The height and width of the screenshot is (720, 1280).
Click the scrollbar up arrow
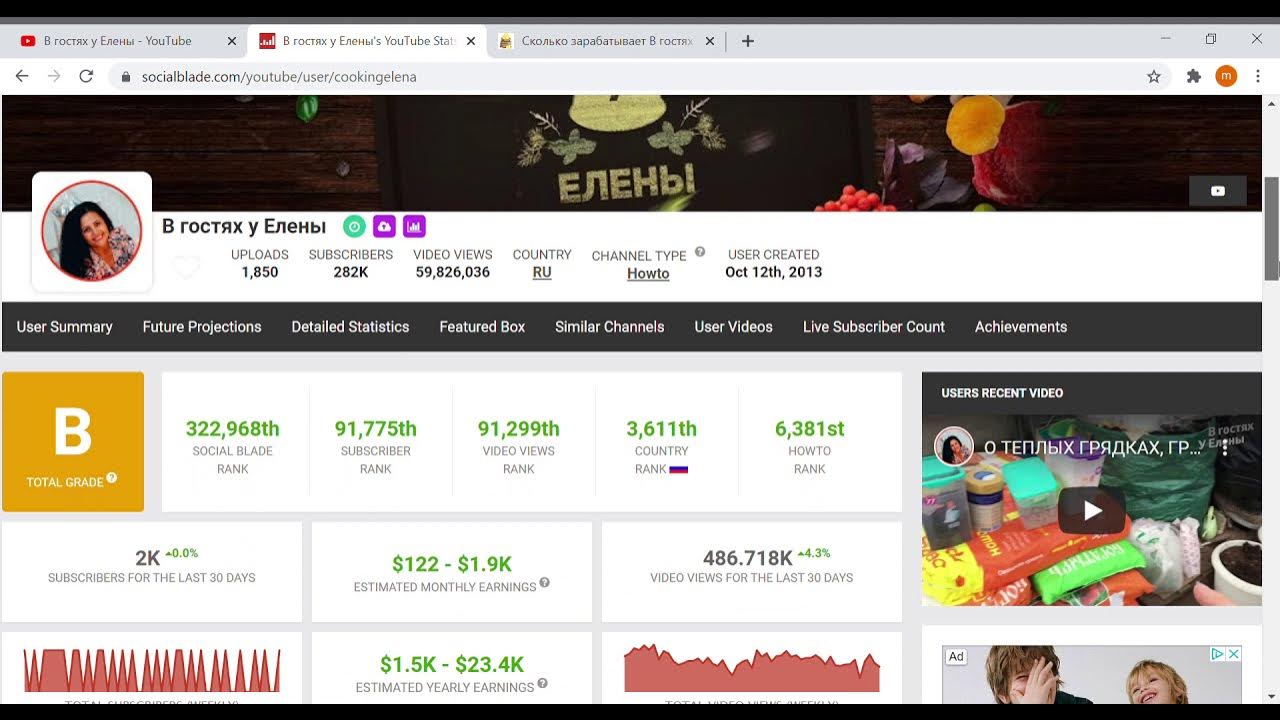(1271, 102)
